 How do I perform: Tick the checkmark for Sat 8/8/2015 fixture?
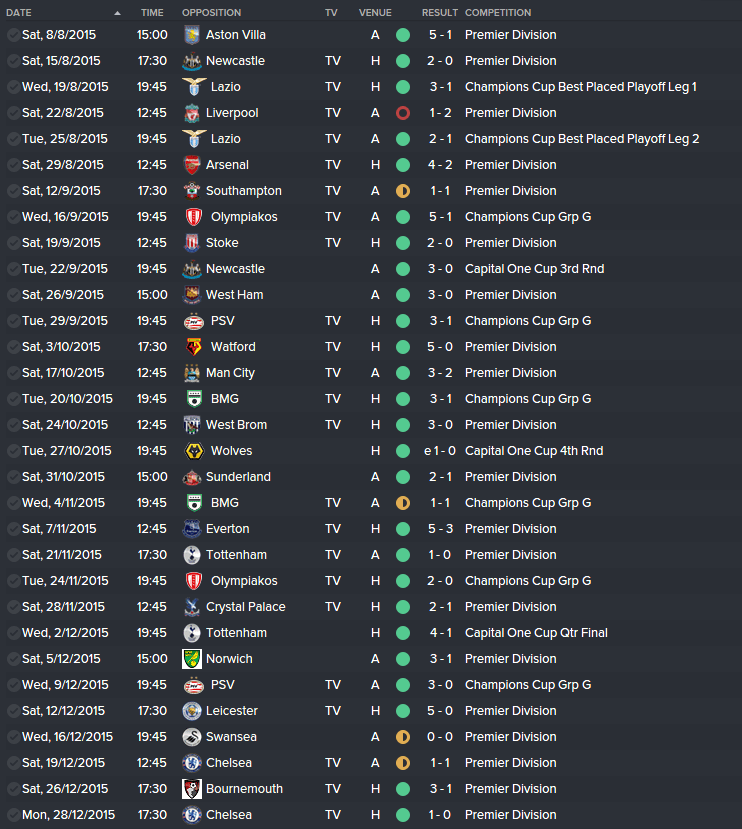point(13,35)
